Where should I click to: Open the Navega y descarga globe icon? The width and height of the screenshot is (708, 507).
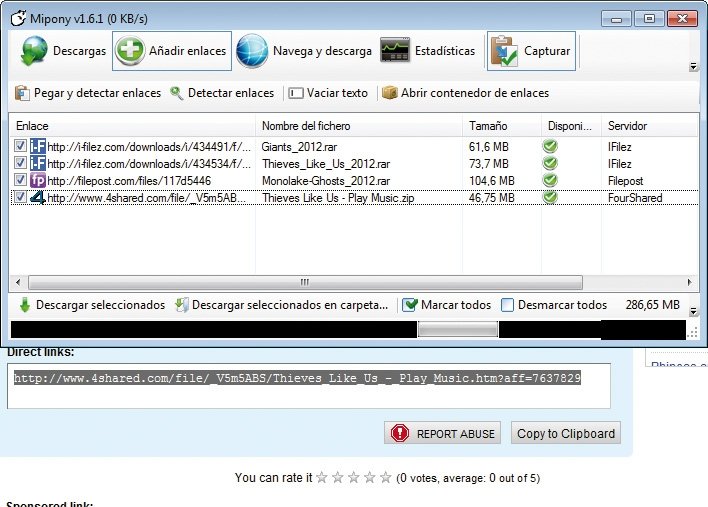click(x=252, y=51)
